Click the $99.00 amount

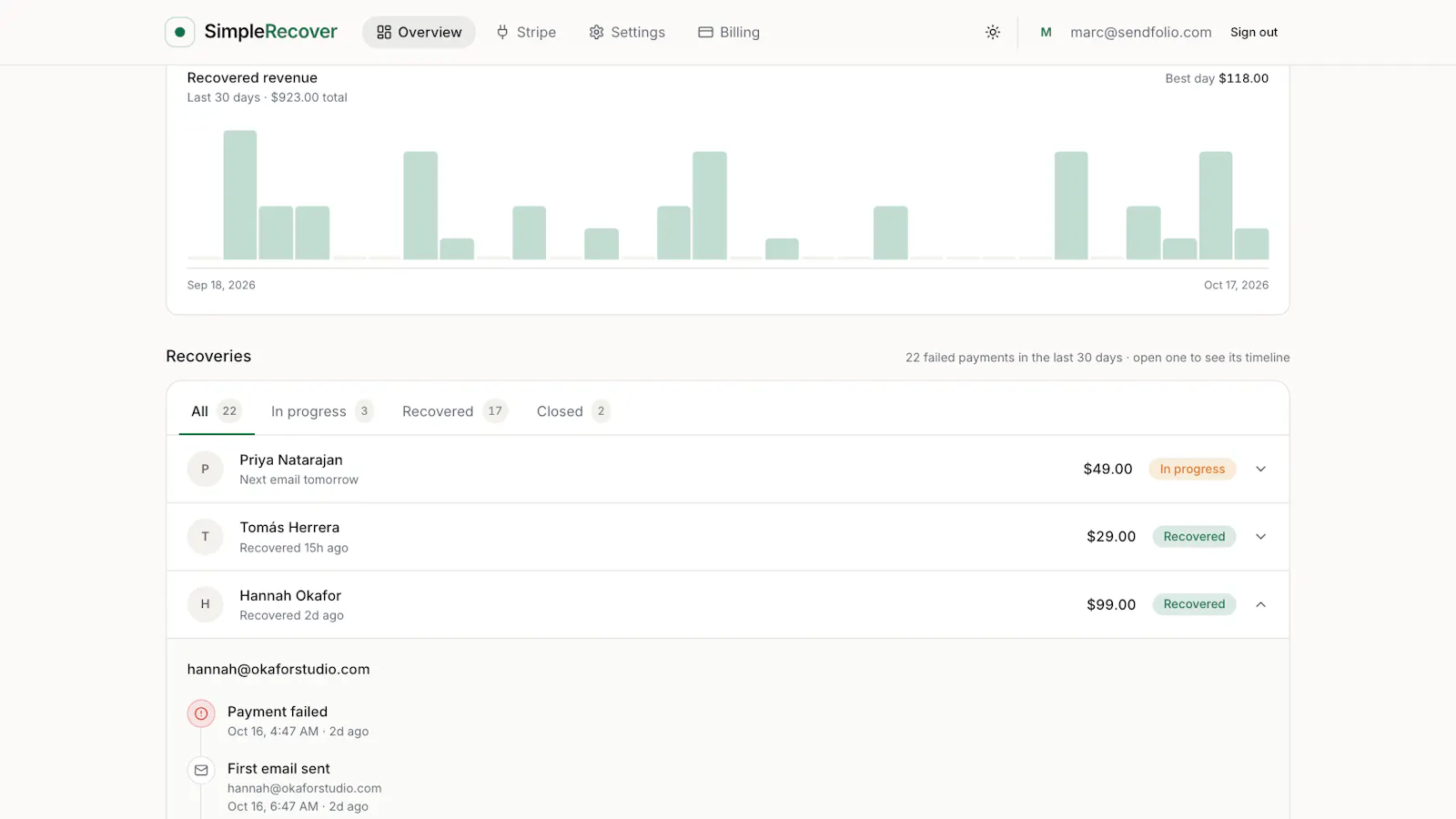tap(1111, 604)
